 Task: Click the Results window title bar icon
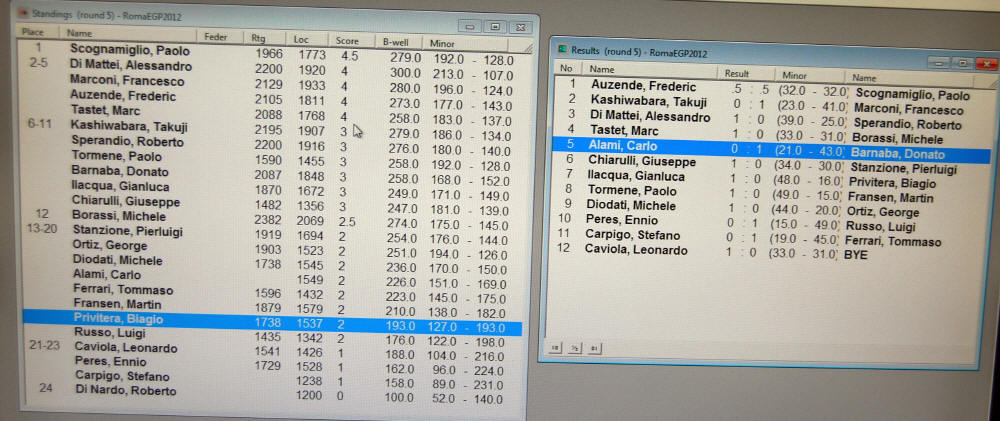pyautogui.click(x=562, y=49)
